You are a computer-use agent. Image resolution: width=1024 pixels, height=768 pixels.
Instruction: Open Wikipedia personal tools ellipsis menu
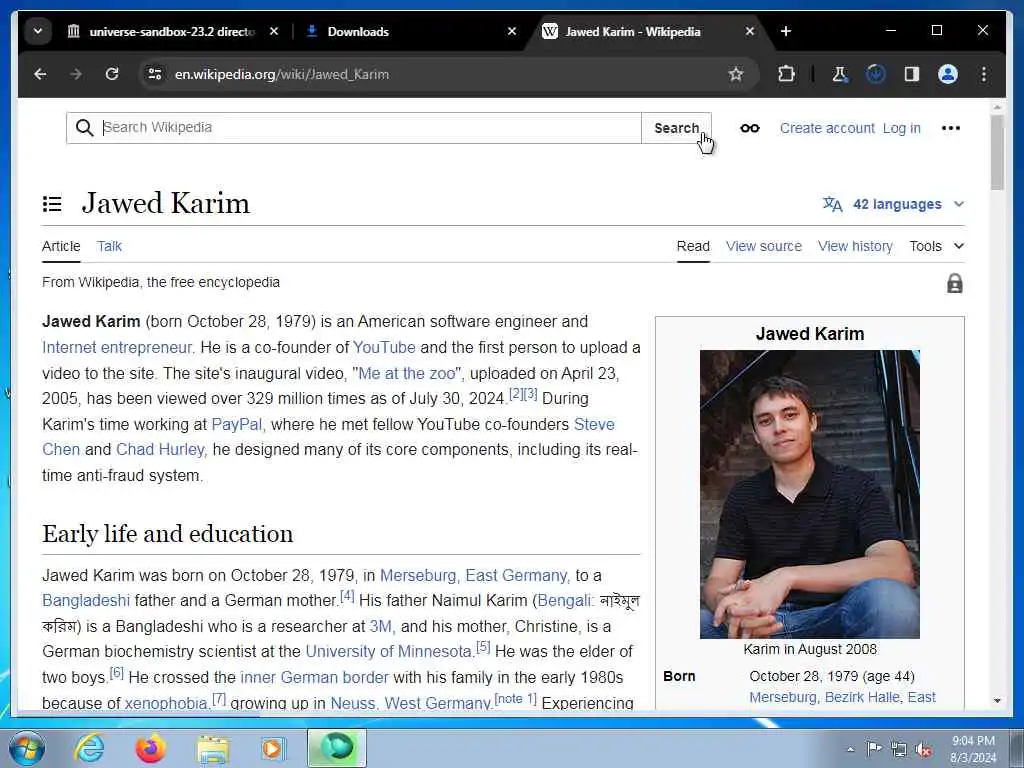(951, 128)
